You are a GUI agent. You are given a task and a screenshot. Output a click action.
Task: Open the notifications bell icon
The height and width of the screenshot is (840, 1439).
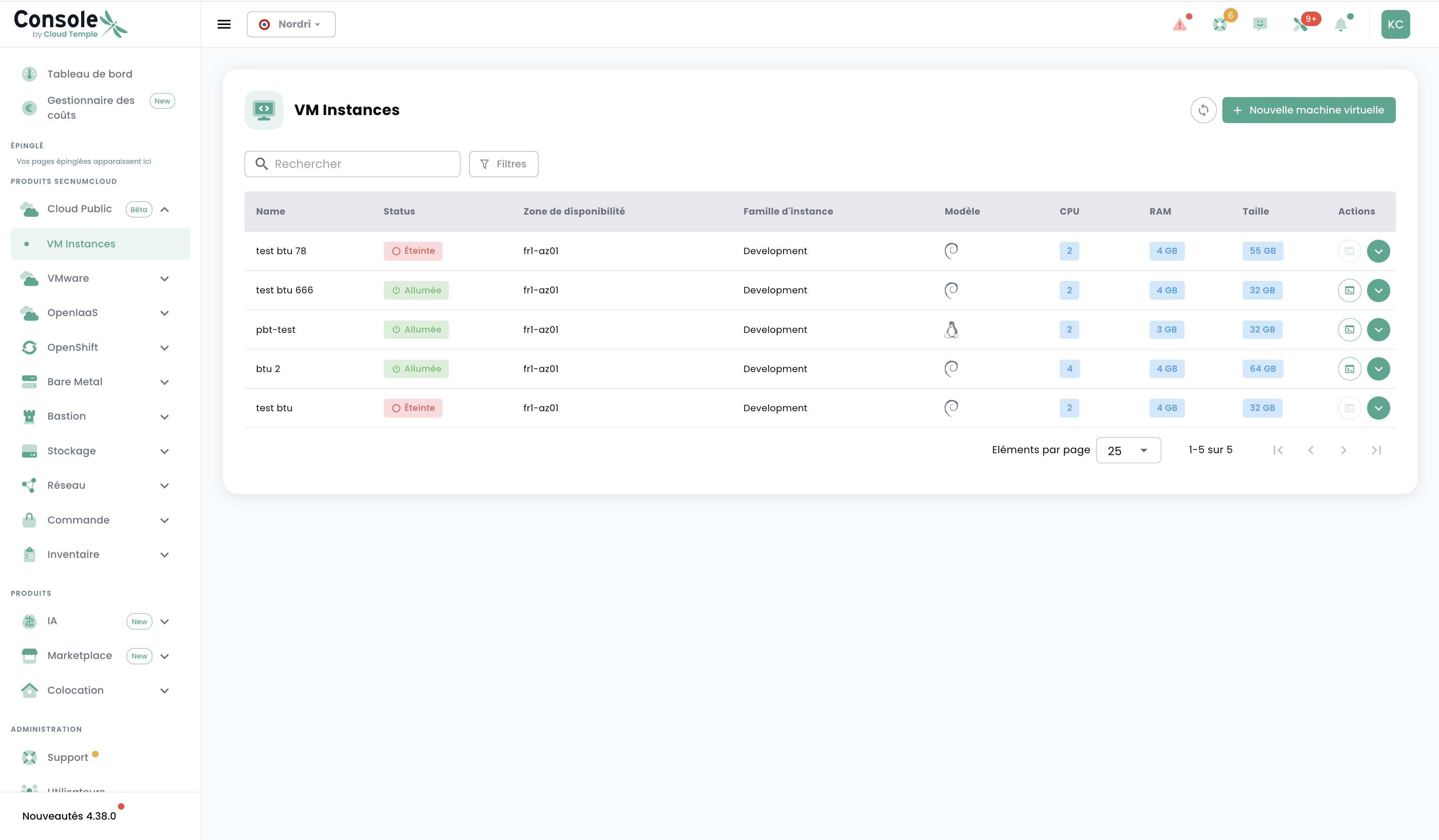pos(1341,24)
